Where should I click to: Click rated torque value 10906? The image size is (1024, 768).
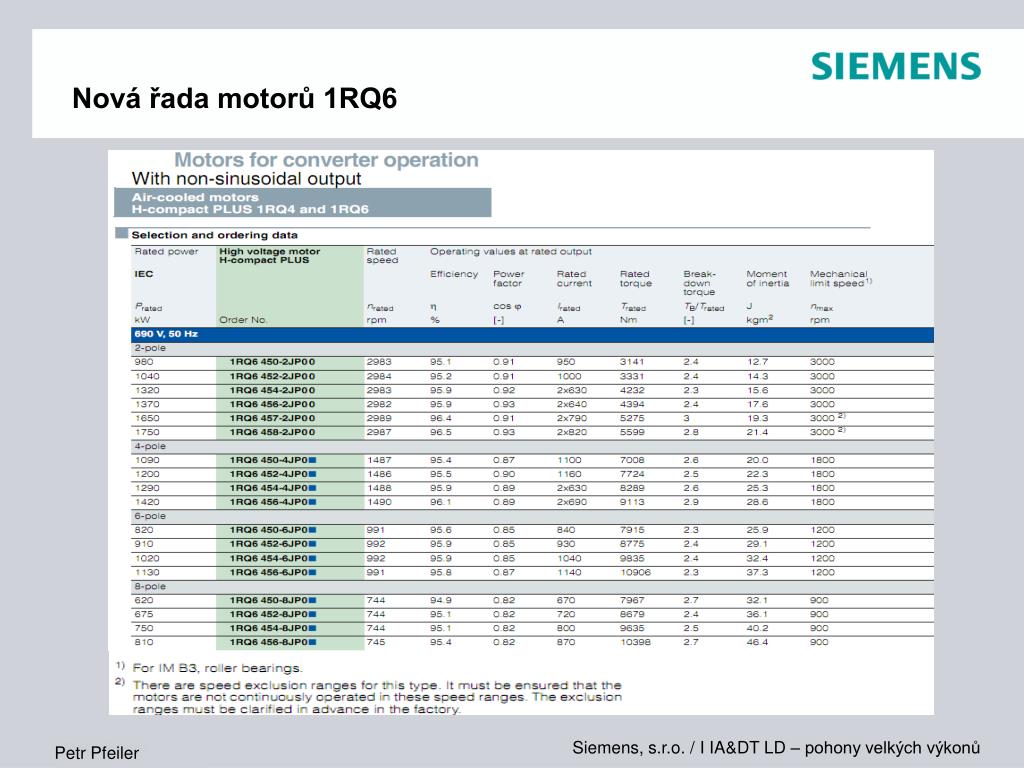coord(635,573)
